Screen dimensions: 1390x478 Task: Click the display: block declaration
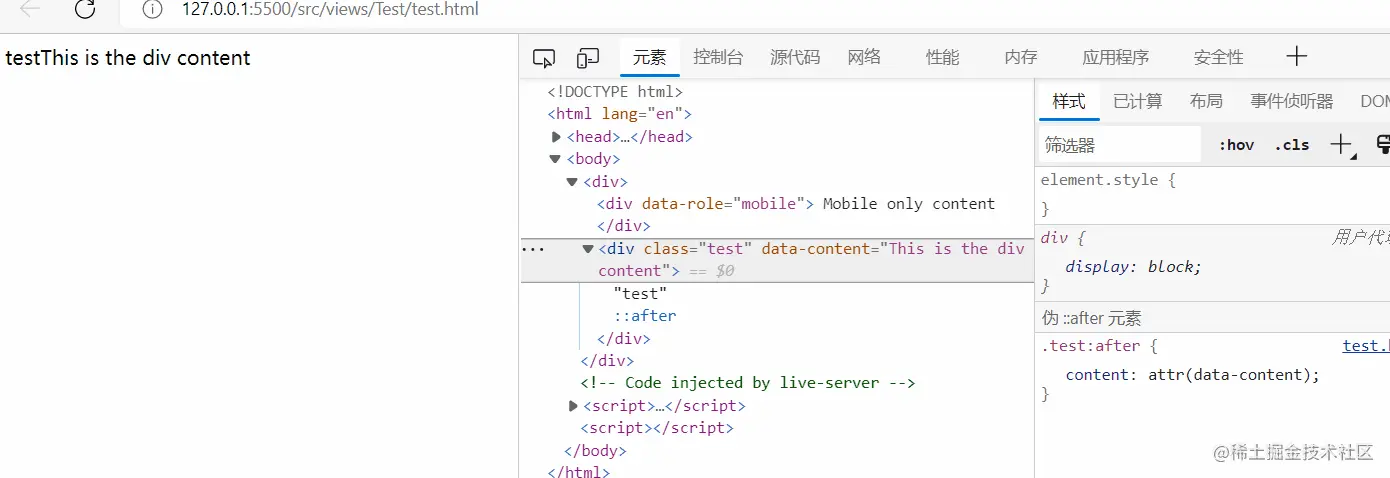click(1133, 267)
